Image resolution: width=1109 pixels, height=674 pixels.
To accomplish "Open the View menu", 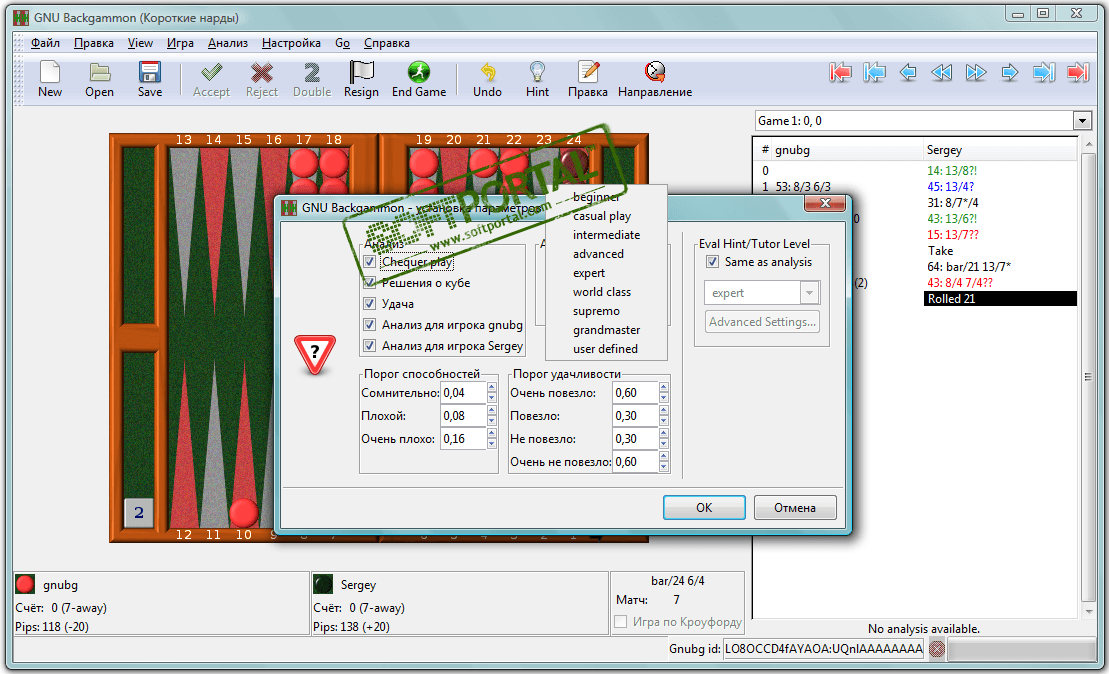I will 140,43.
